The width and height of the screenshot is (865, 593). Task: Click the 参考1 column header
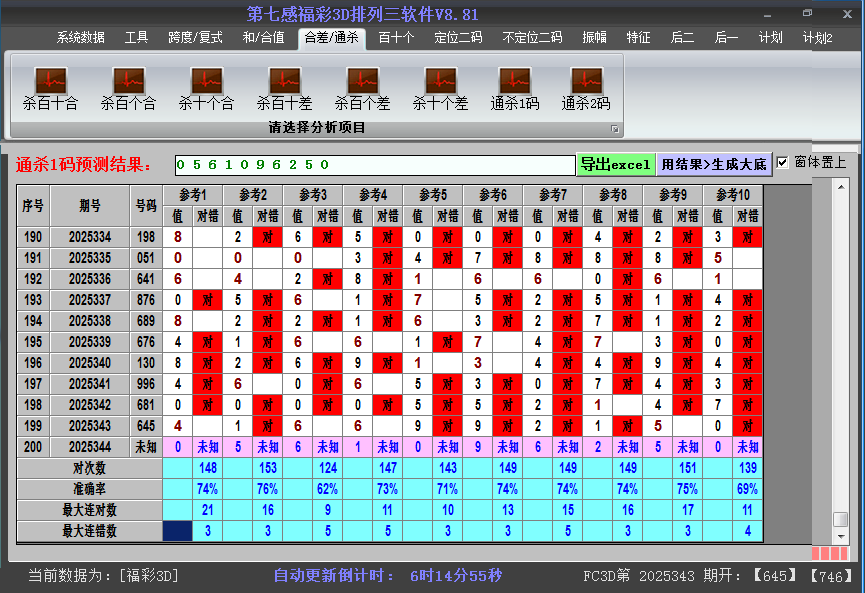pyautogui.click(x=193, y=195)
